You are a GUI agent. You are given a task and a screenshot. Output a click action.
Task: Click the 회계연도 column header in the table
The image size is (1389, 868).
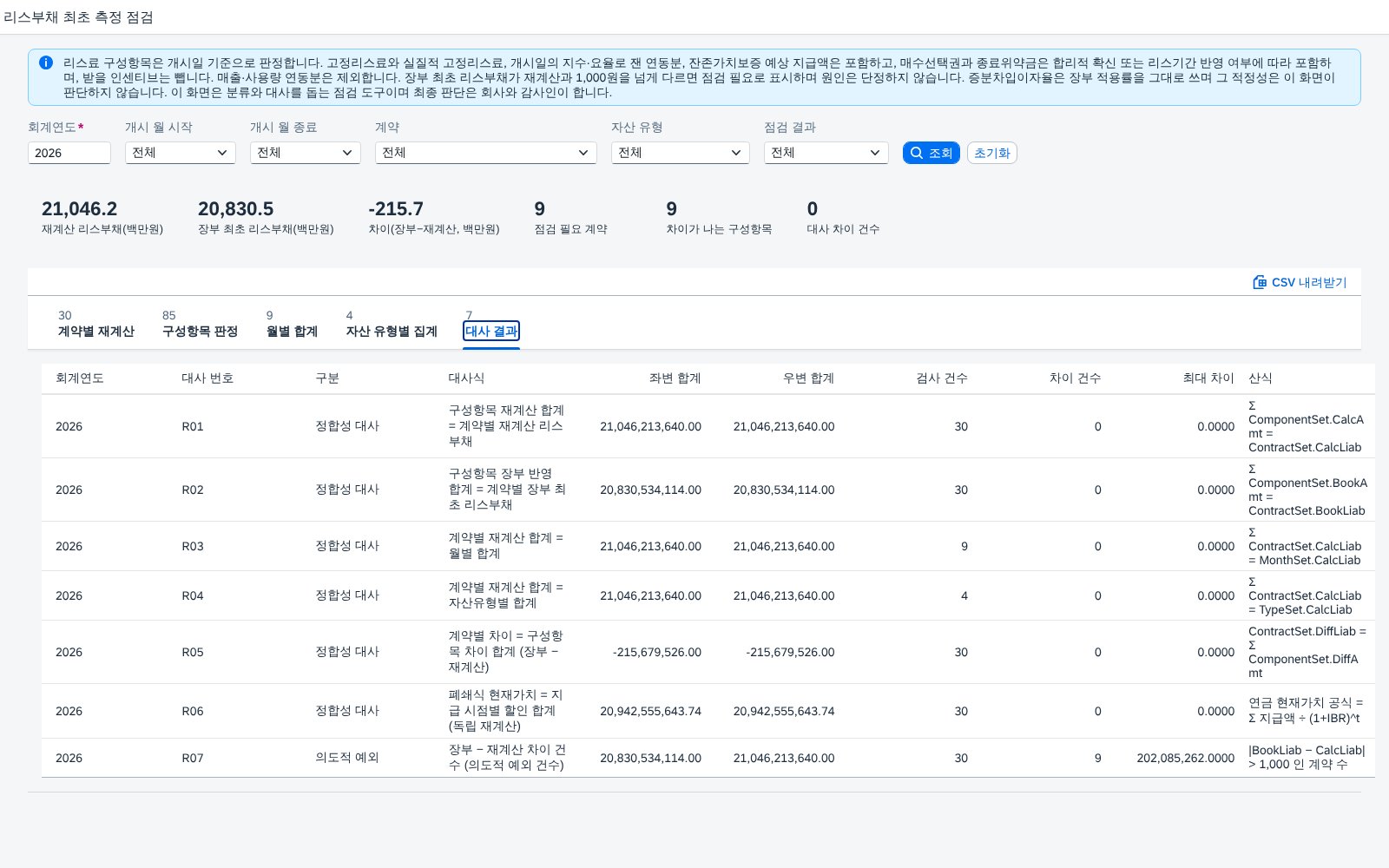click(80, 378)
